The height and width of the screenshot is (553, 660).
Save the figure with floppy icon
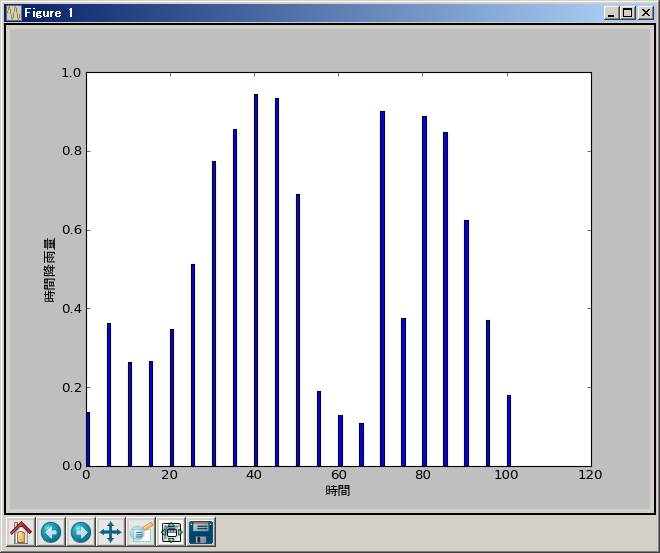pos(201,532)
